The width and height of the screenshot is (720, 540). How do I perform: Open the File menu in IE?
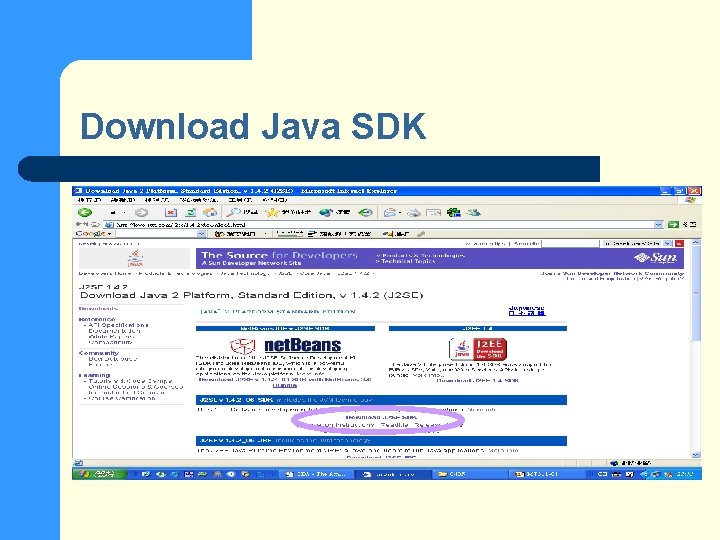(89, 200)
